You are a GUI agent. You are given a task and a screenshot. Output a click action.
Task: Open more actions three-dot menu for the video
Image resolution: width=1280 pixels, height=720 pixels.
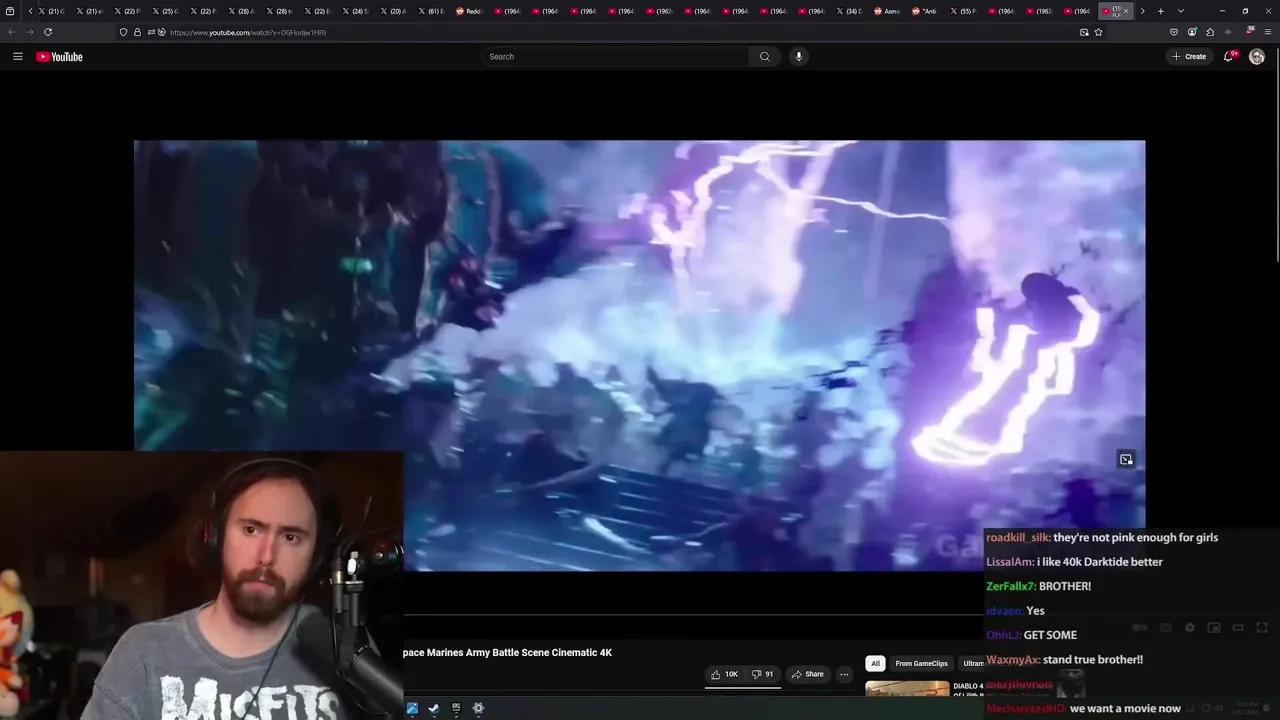[x=844, y=674]
